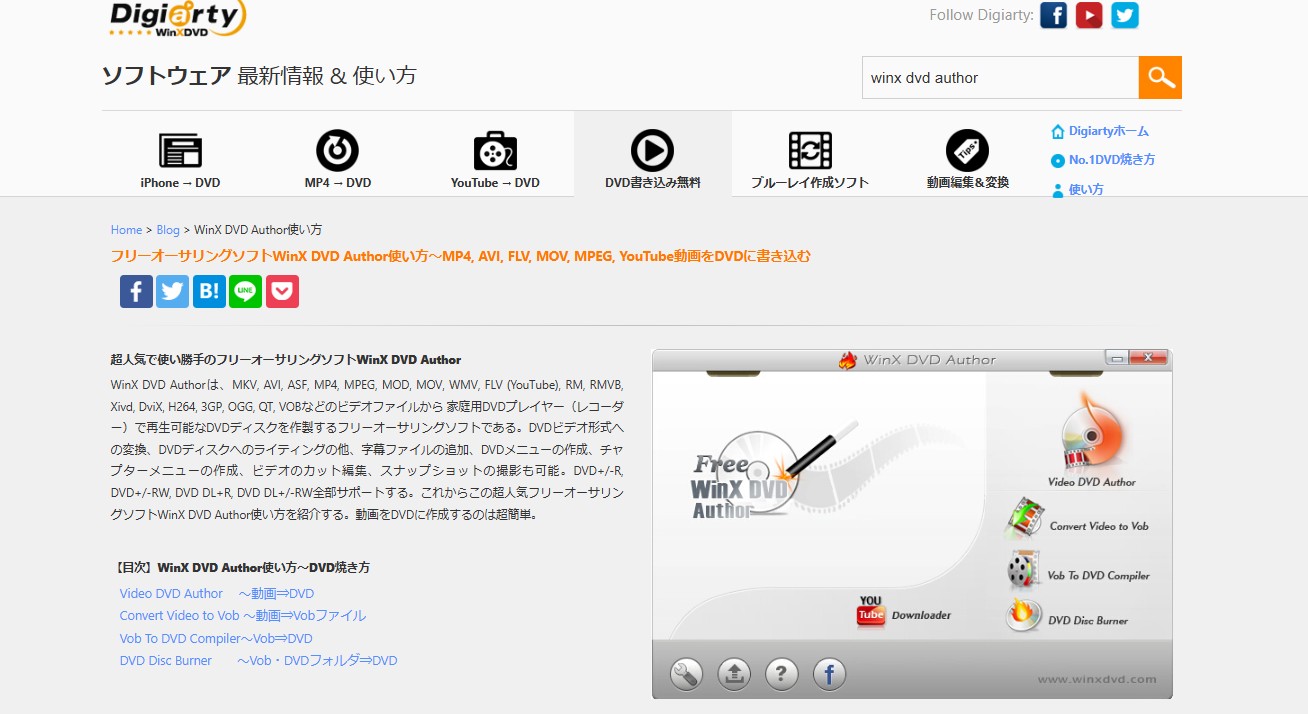Click the question mark help icon
This screenshot has height=714, width=1308.
pyautogui.click(x=781, y=674)
